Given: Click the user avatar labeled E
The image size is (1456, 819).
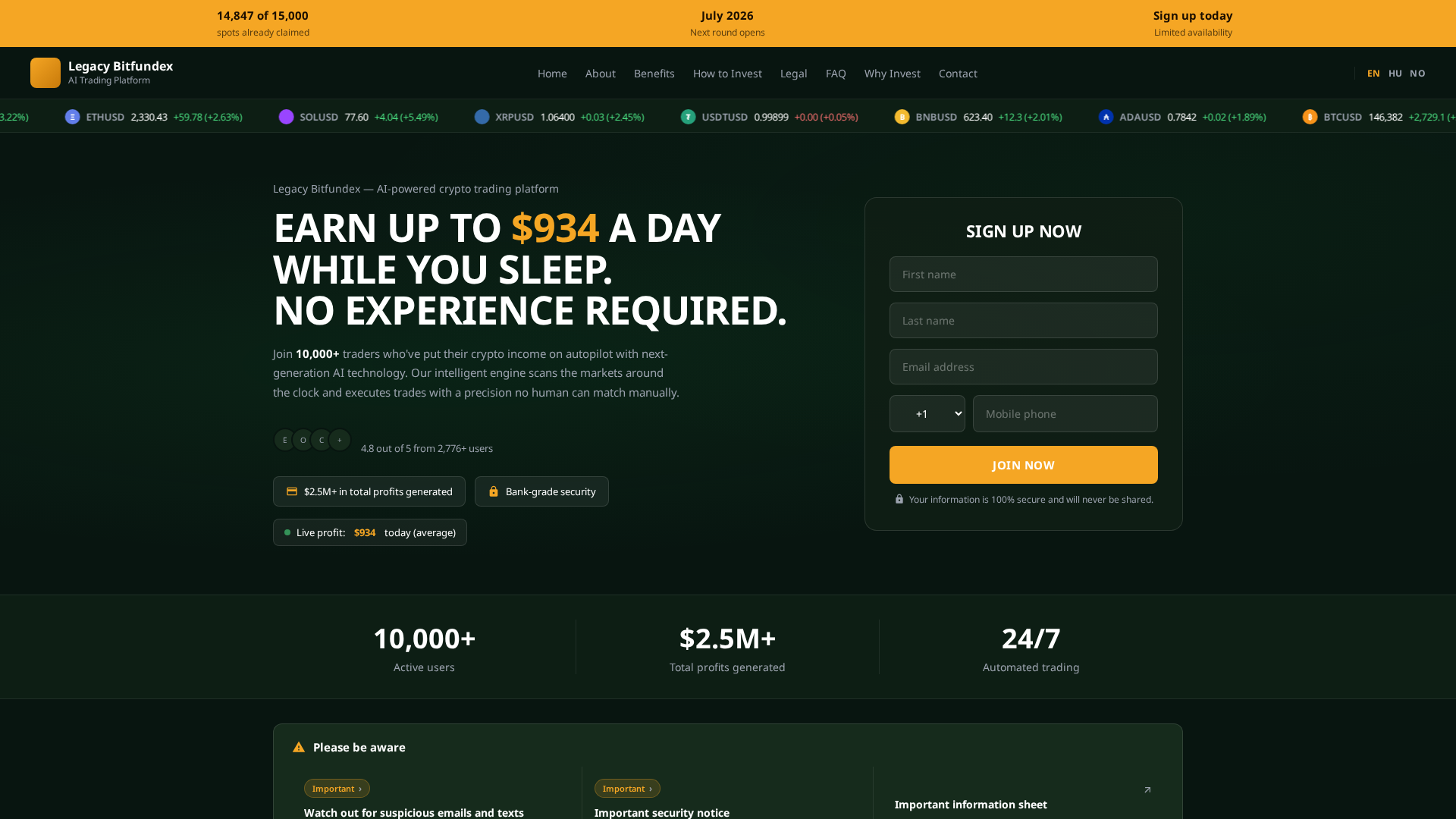Looking at the screenshot, I should pyautogui.click(x=284, y=440).
